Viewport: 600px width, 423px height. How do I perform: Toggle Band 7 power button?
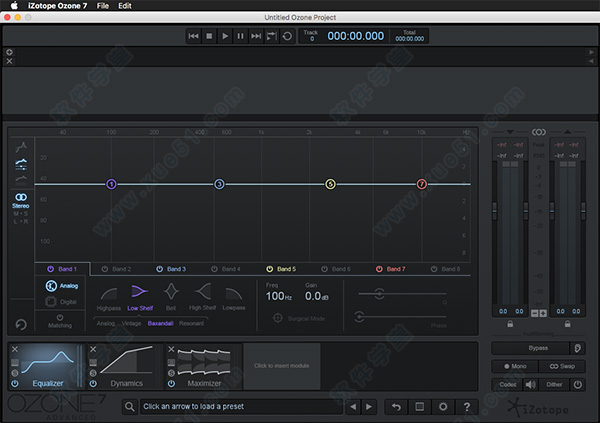pos(379,269)
